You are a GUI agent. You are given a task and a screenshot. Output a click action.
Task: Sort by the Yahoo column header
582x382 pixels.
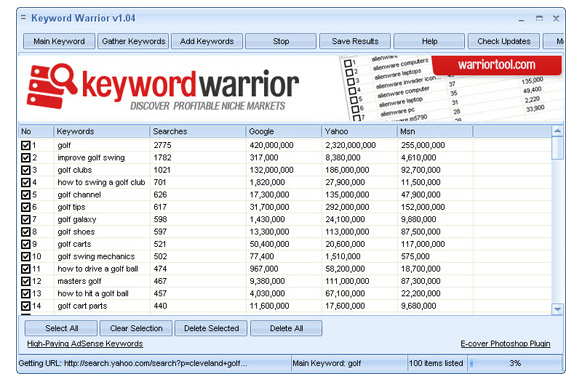click(x=359, y=131)
